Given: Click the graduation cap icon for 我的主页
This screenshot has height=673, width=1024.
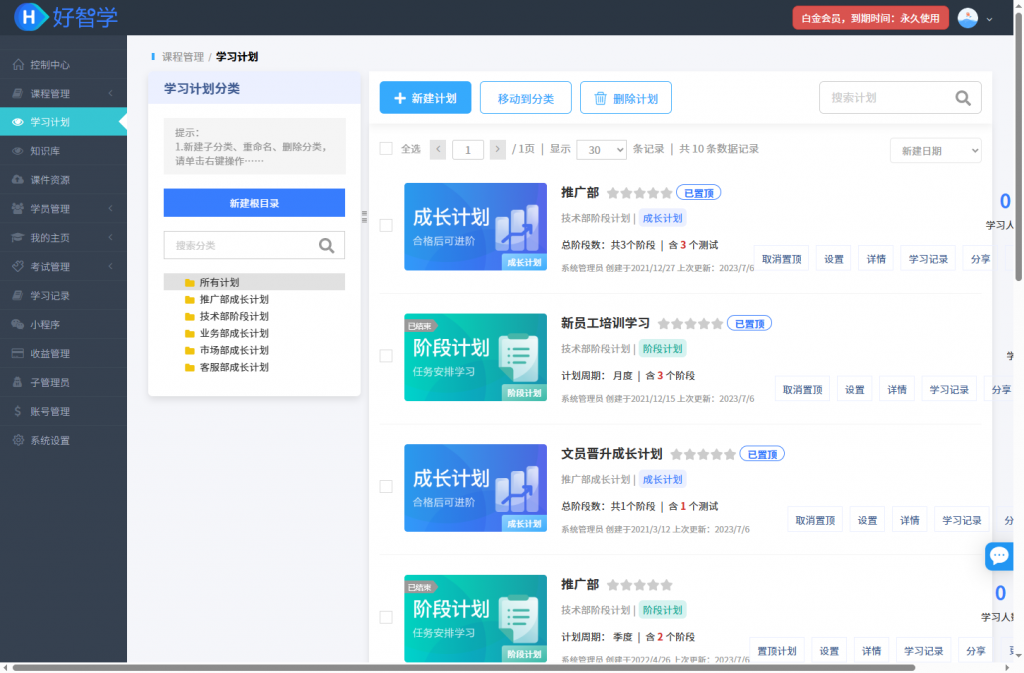Looking at the screenshot, I should click(18, 238).
